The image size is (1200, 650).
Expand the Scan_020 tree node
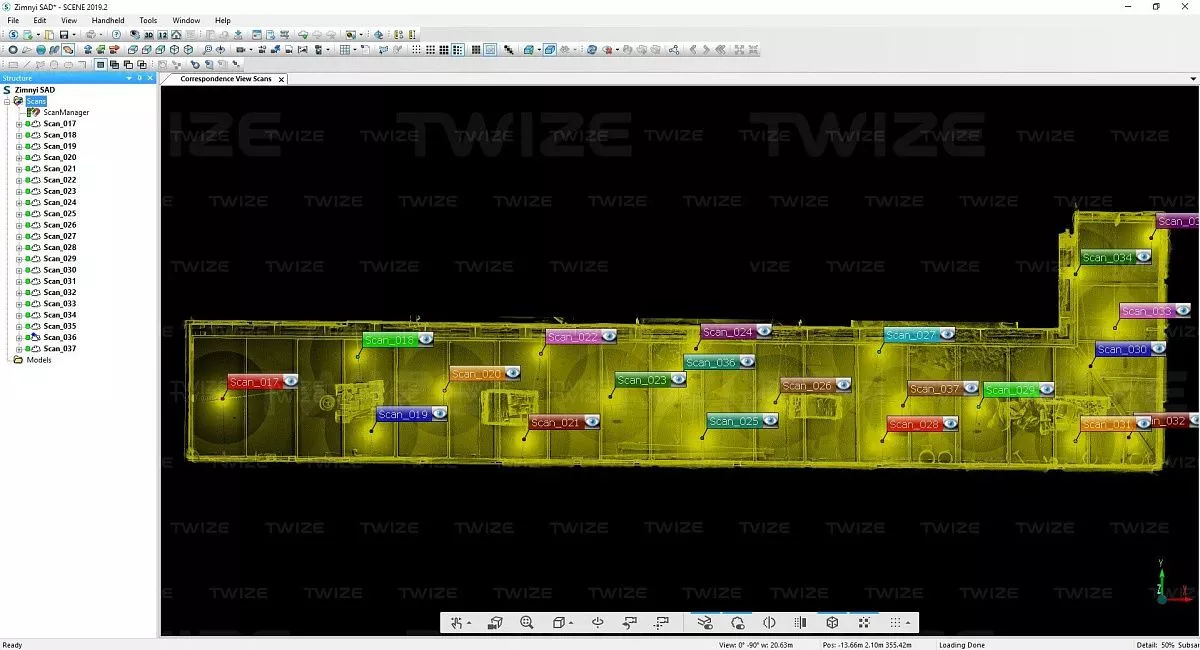19,158
